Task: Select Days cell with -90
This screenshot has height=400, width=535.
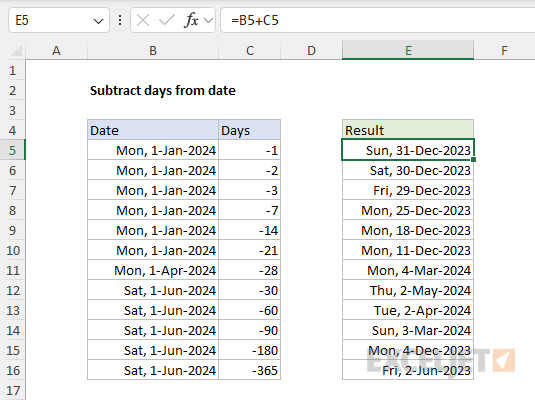Action: [x=250, y=330]
